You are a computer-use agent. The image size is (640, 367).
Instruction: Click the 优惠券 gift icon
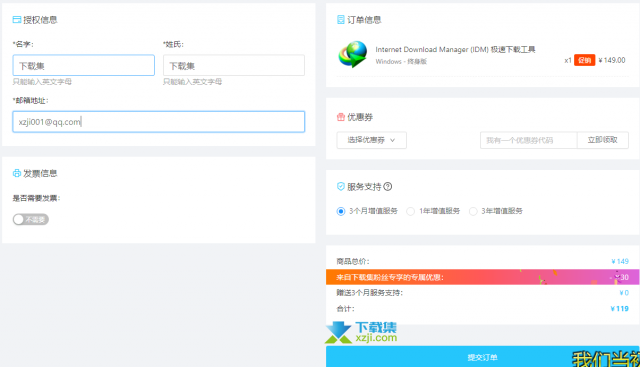(x=341, y=117)
